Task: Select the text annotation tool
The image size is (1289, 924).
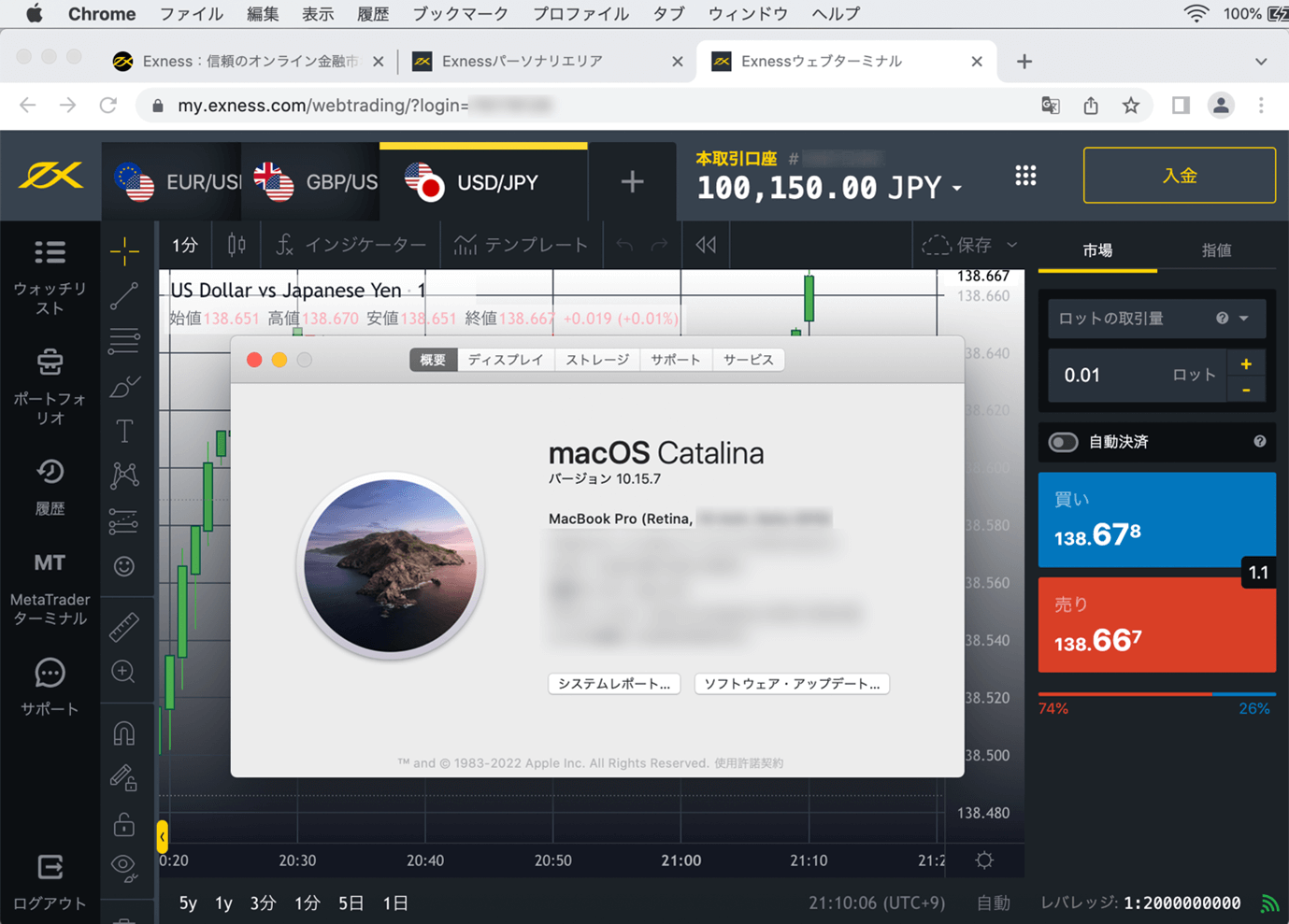Action: pos(124,431)
